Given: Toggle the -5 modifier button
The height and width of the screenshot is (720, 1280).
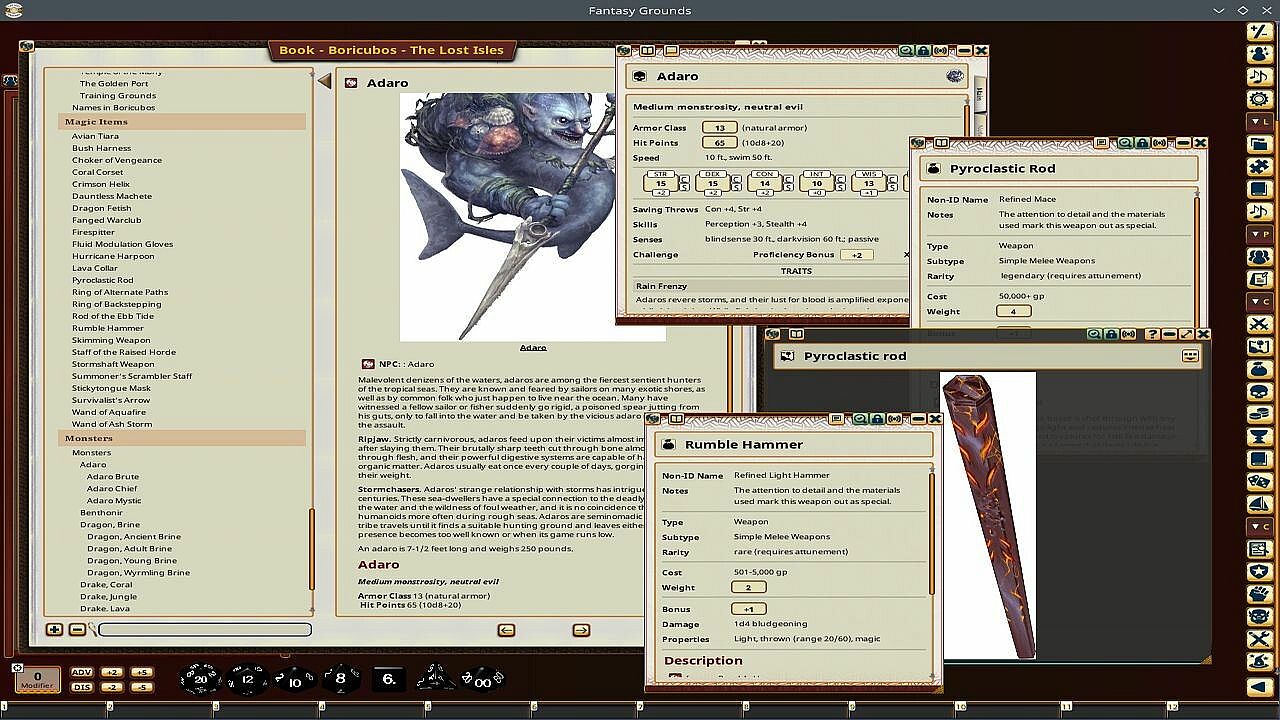Looking at the screenshot, I should click(141, 687).
